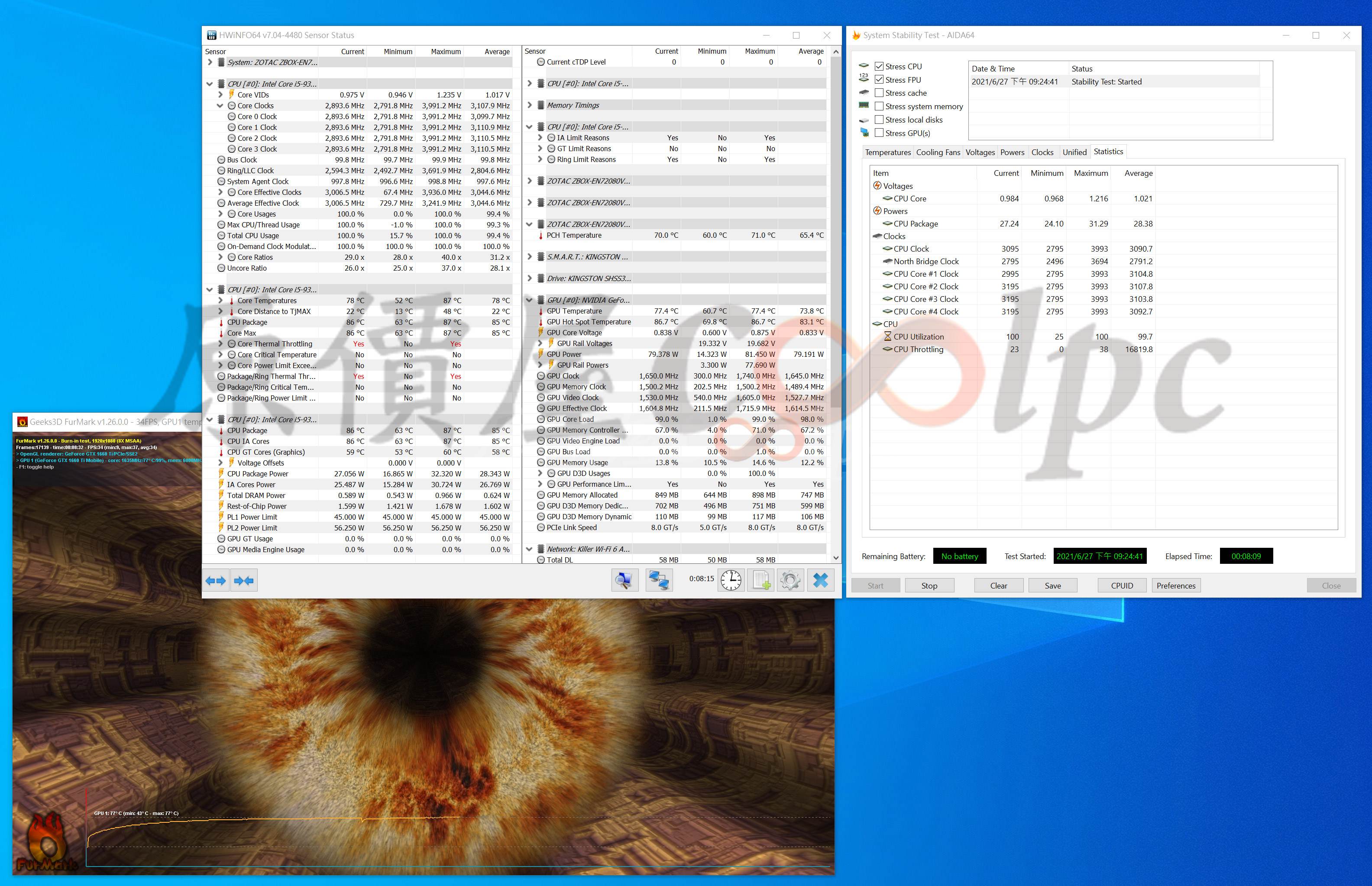Click HWiNFO right panel scroll down arrow
1372x886 pixels.
[x=836, y=557]
